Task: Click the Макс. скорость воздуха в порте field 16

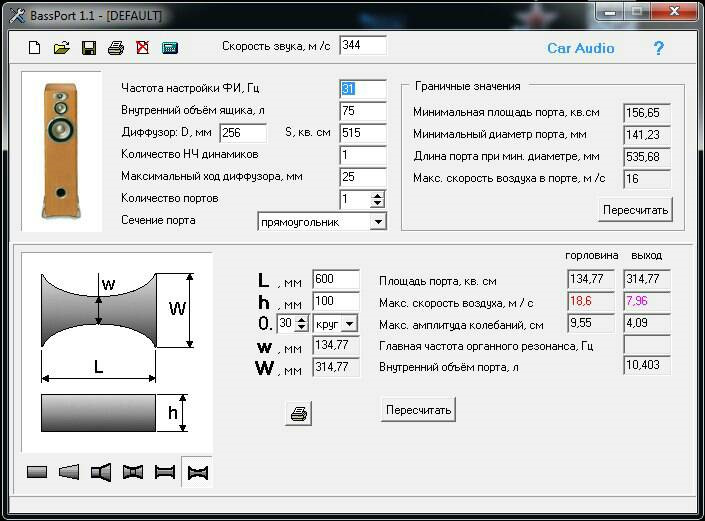Action: coord(647,179)
